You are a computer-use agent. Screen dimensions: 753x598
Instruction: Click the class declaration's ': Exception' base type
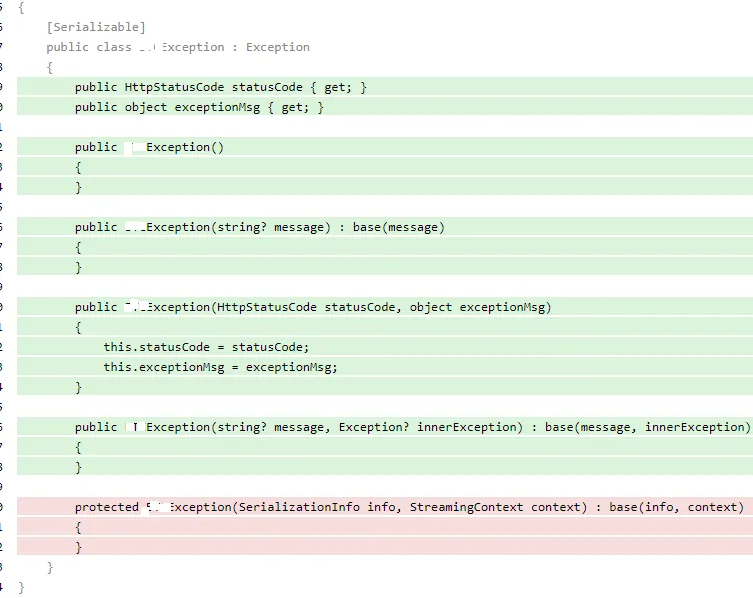tap(271, 47)
